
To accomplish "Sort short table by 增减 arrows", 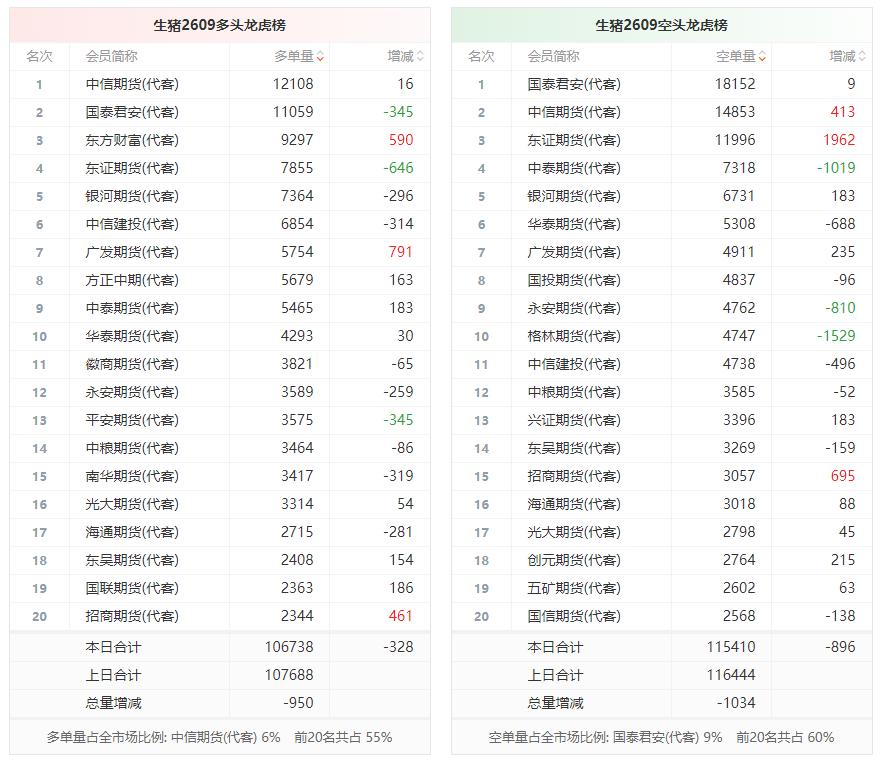I will 862,56.
